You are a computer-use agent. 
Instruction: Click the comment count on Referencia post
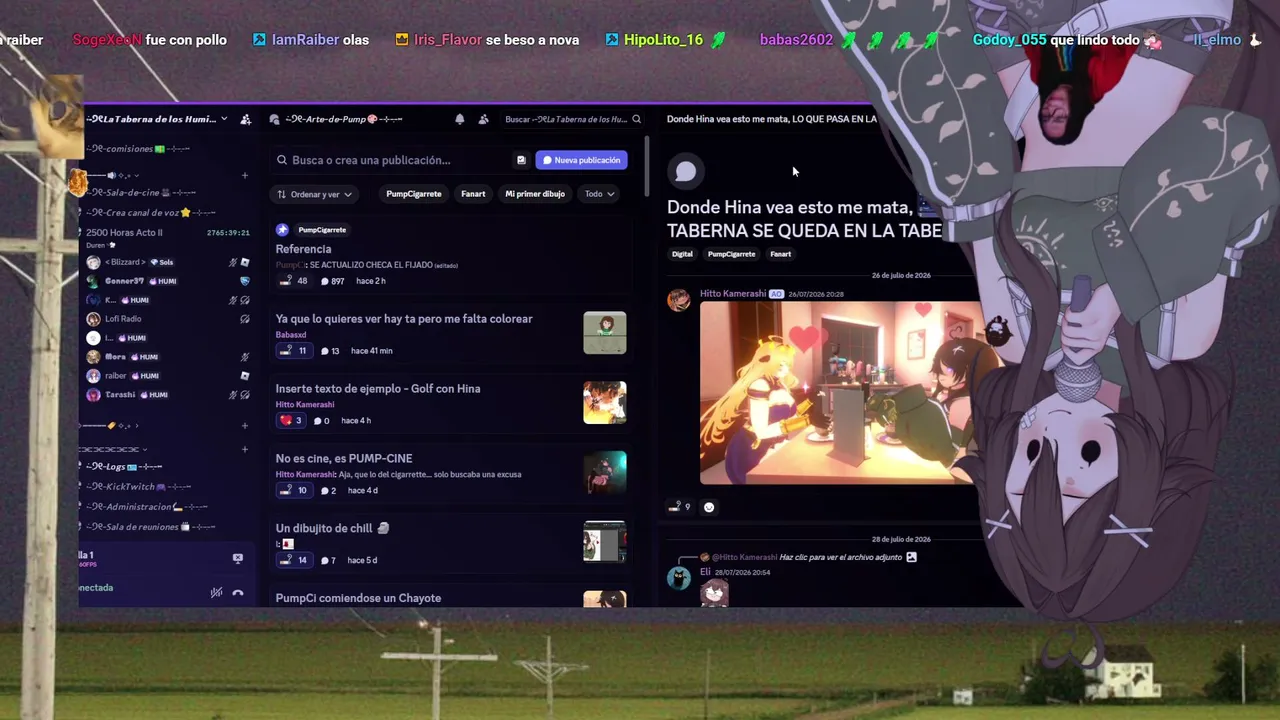point(332,281)
